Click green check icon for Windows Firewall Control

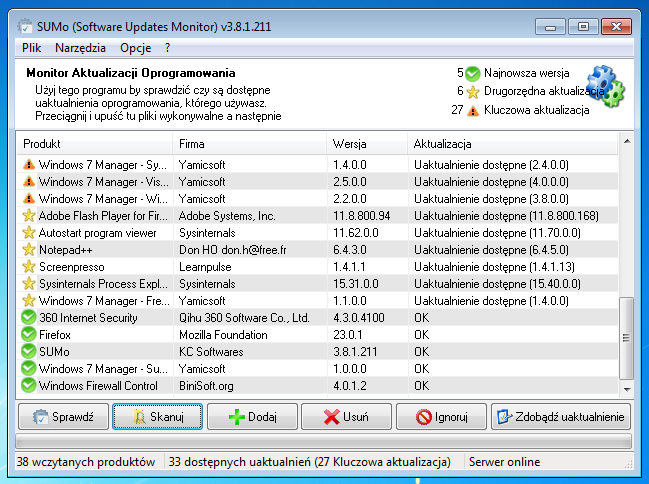click(29, 385)
